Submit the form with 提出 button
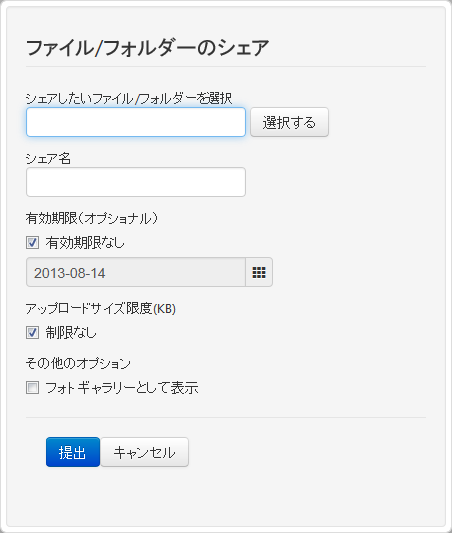 (x=73, y=452)
